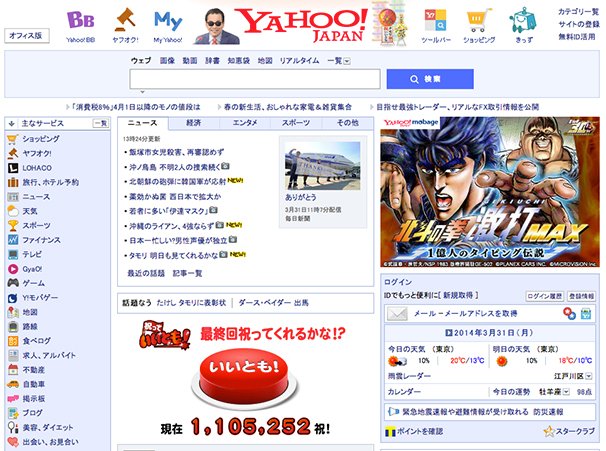This screenshot has width=606, height=451.
Task: Click the Y! Mobage icon in sidebar
Action: [x=13, y=298]
